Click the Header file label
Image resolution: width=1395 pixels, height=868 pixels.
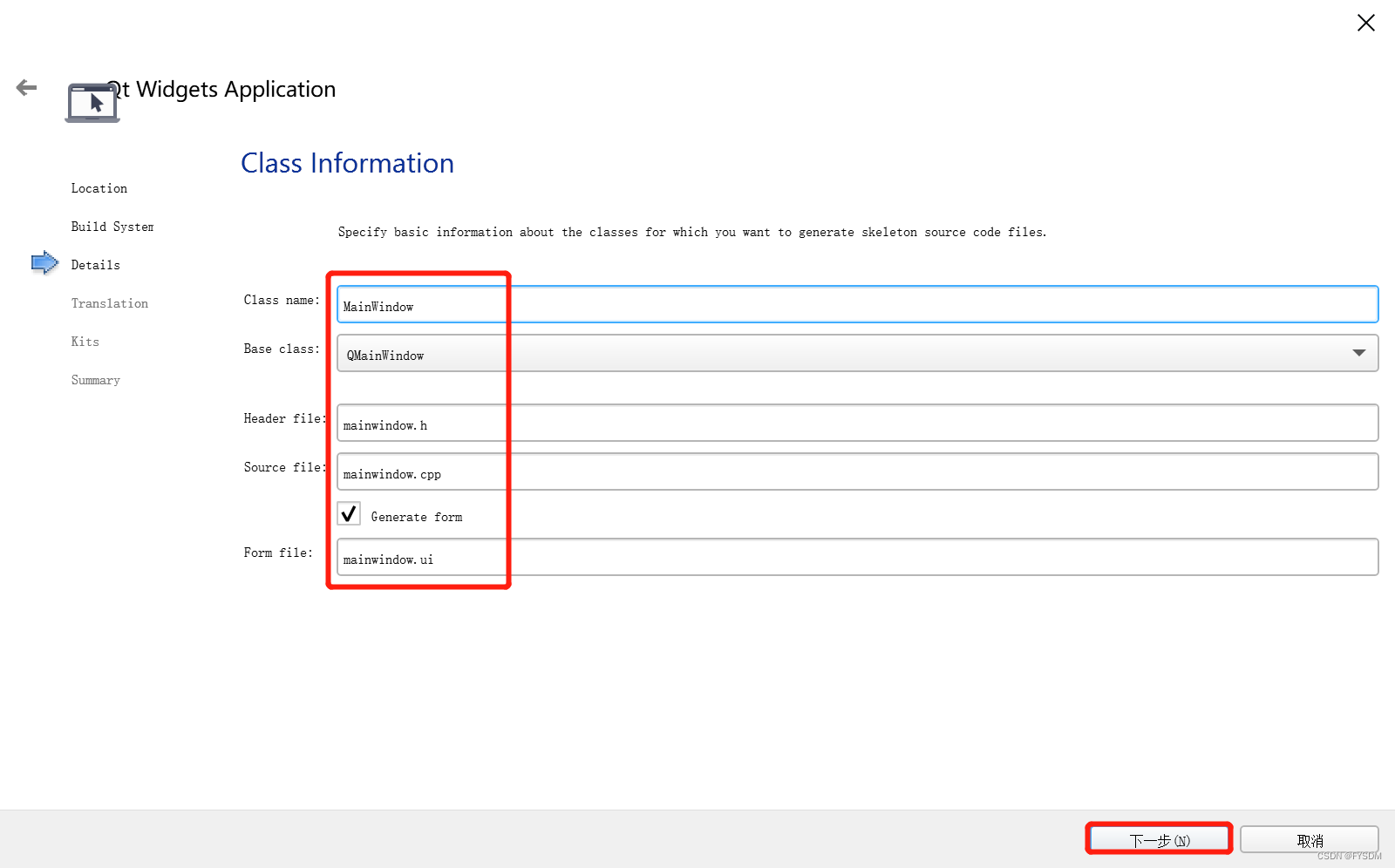[x=285, y=418]
